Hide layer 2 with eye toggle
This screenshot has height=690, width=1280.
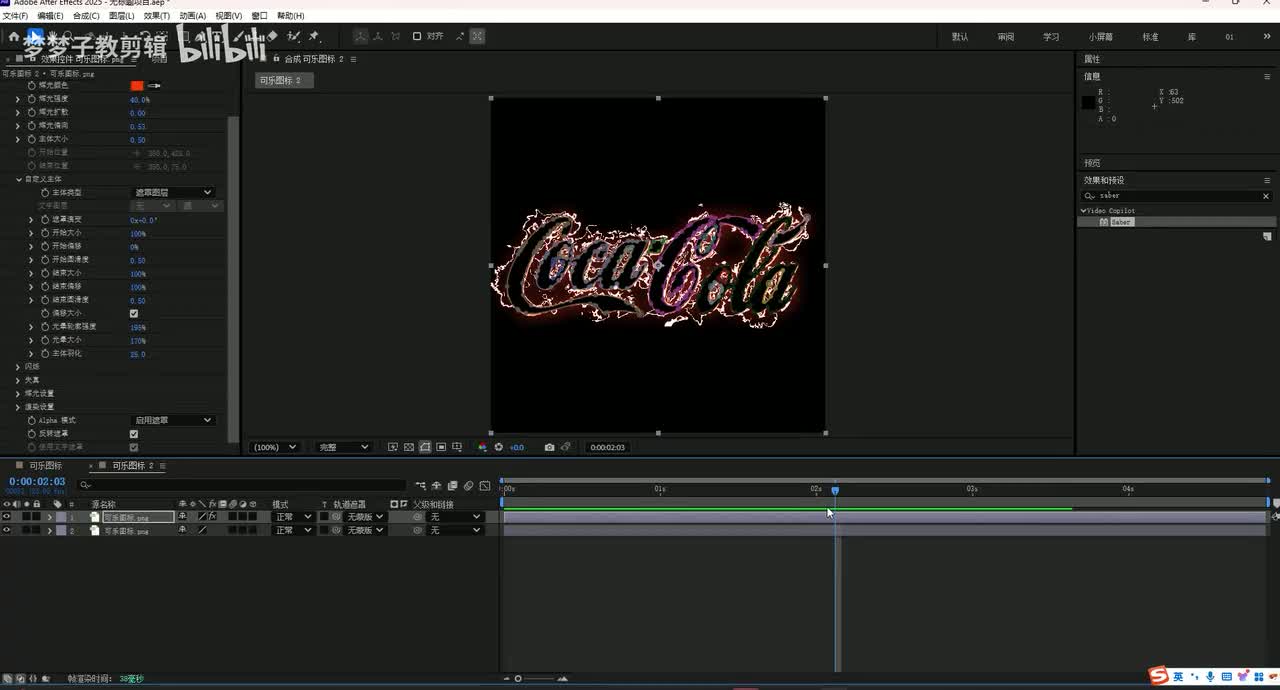click(x=7, y=530)
